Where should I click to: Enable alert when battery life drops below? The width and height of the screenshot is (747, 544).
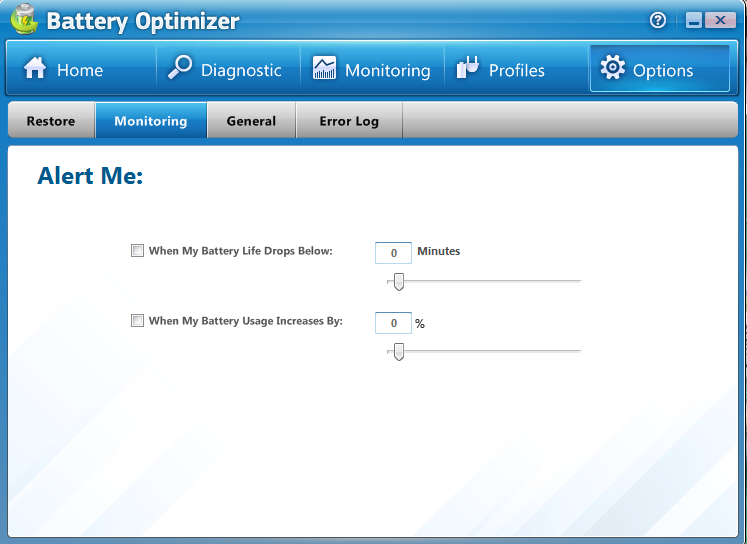[x=137, y=251]
